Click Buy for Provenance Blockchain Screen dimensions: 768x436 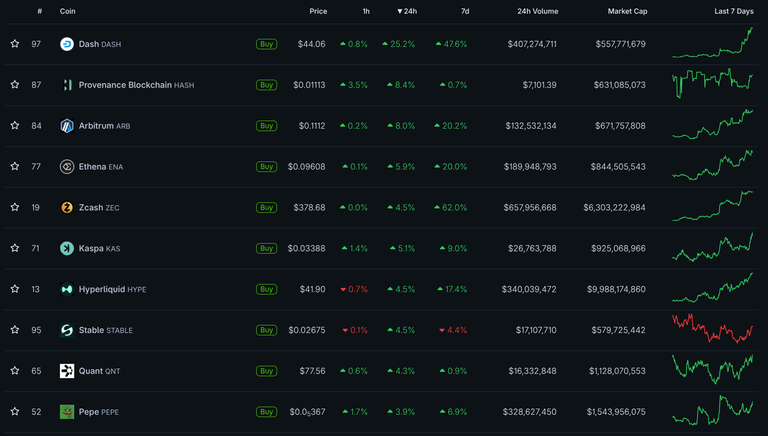click(266, 85)
